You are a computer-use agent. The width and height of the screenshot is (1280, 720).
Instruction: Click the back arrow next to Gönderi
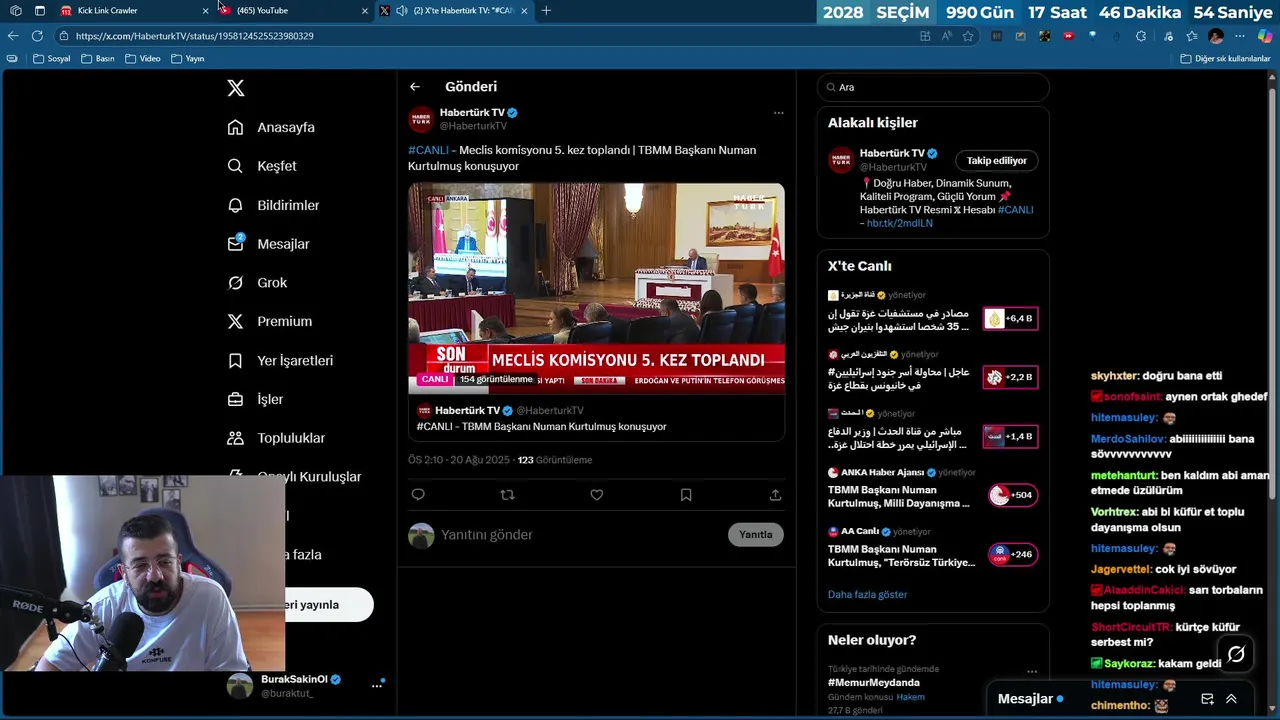click(x=415, y=87)
